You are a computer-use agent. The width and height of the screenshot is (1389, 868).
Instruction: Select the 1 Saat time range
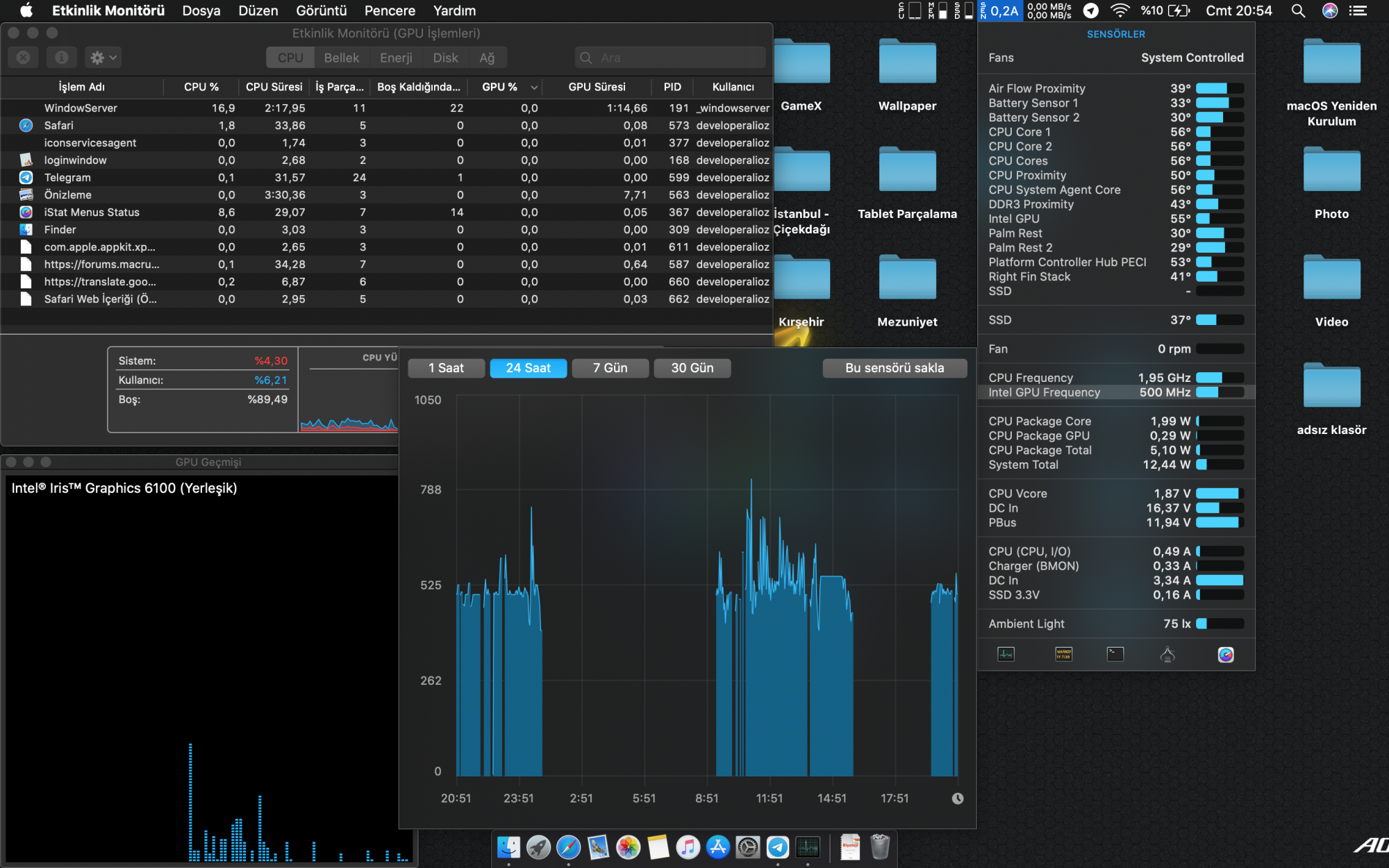tap(446, 368)
